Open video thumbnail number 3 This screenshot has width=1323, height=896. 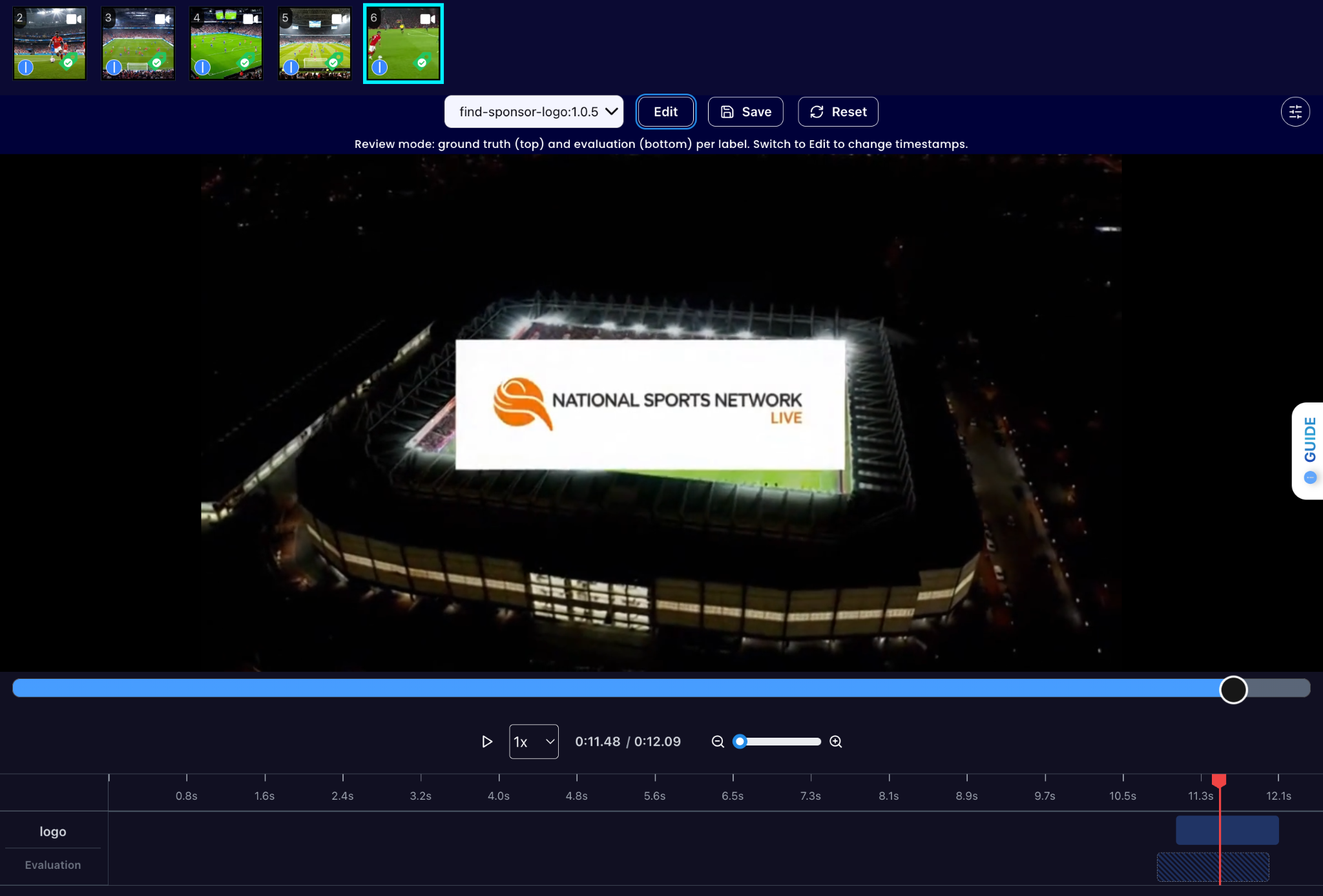pyautogui.click(x=138, y=44)
